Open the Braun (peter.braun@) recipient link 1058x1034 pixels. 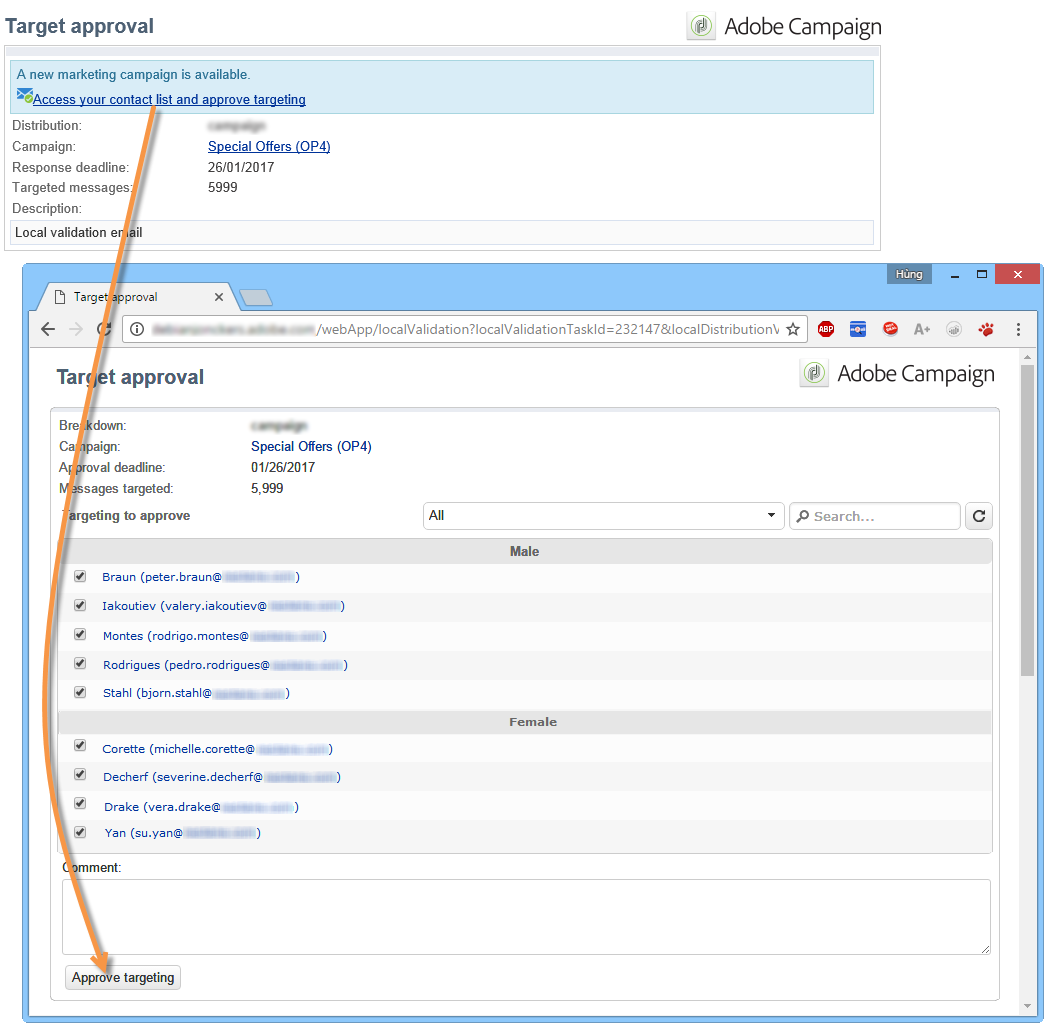[201, 577]
